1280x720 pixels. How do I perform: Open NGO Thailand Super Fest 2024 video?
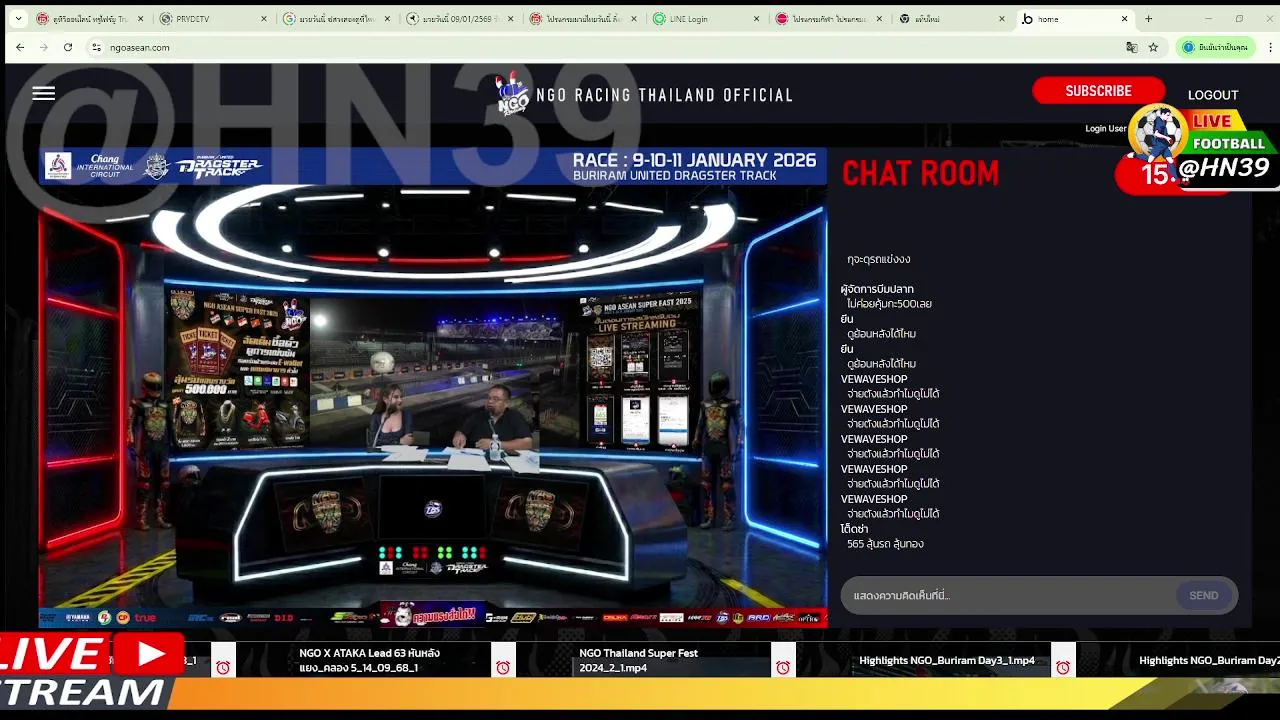point(638,660)
